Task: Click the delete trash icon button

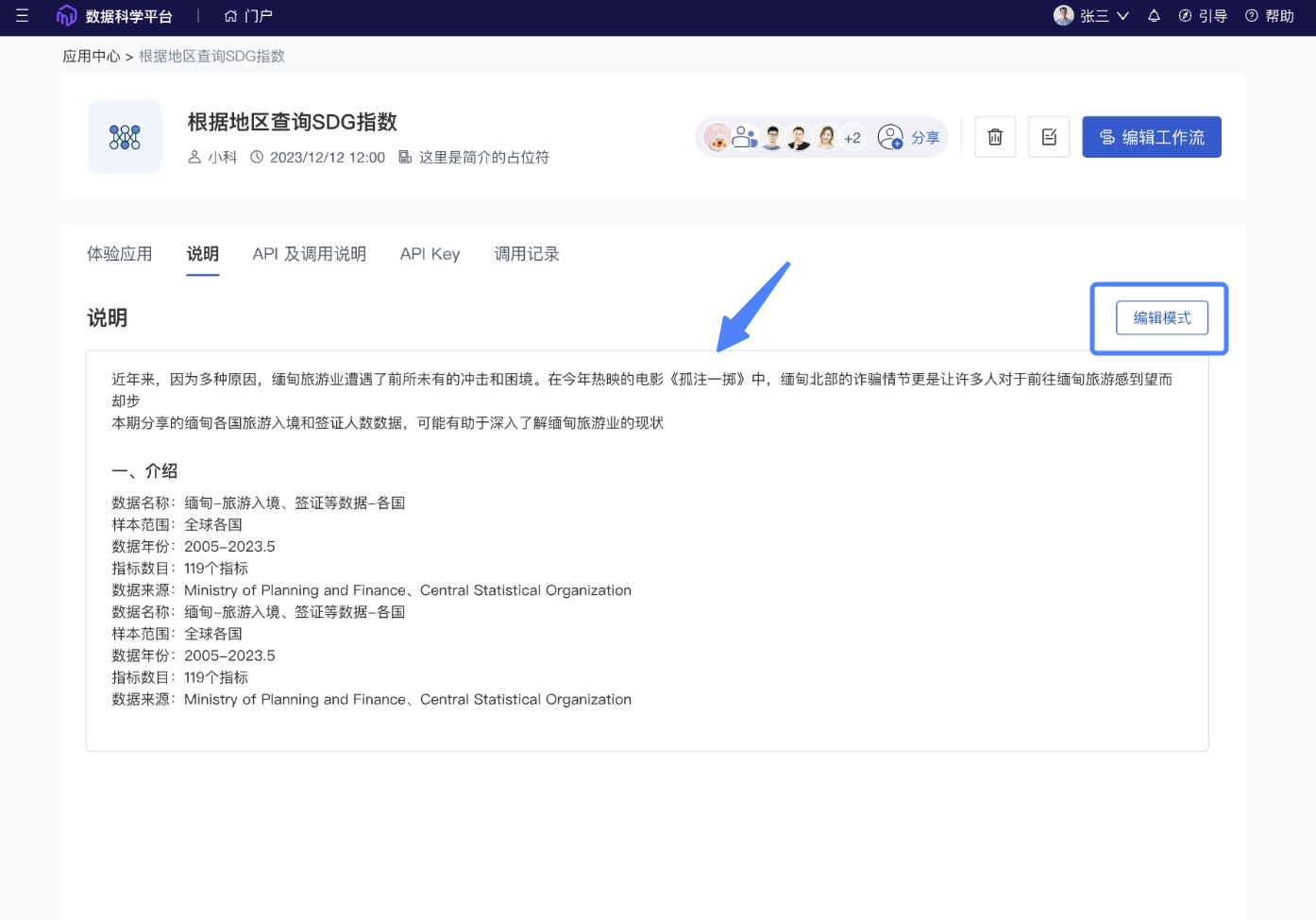Action: click(x=995, y=137)
